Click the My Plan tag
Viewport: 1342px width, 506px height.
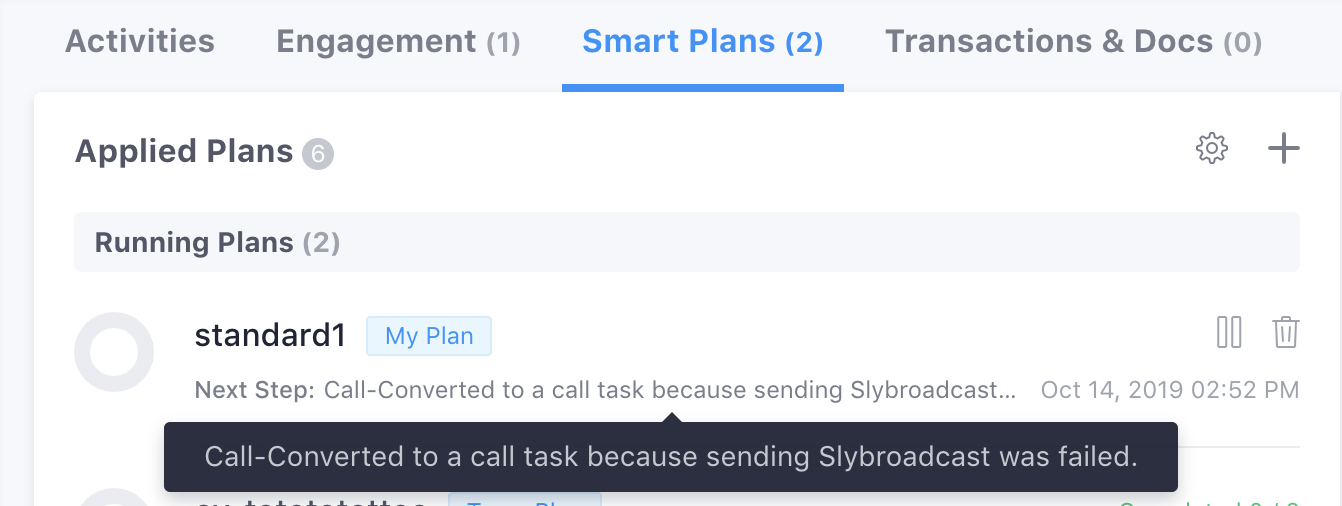click(429, 336)
